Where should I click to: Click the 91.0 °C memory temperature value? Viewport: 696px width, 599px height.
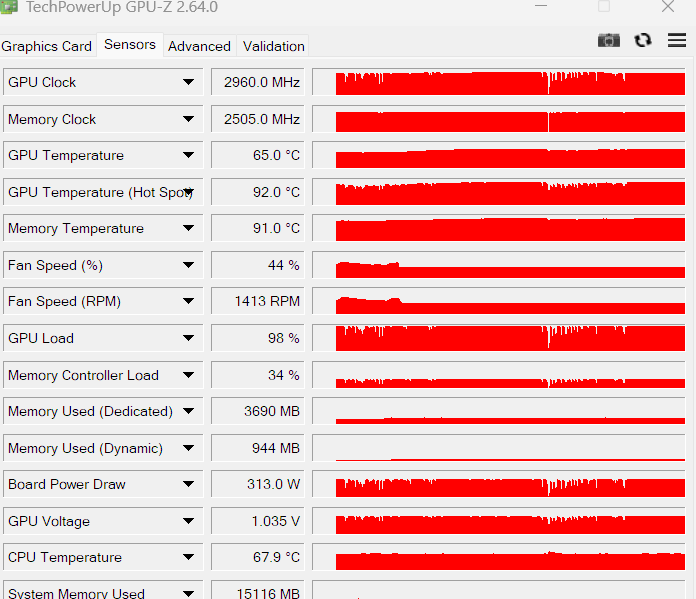(258, 228)
